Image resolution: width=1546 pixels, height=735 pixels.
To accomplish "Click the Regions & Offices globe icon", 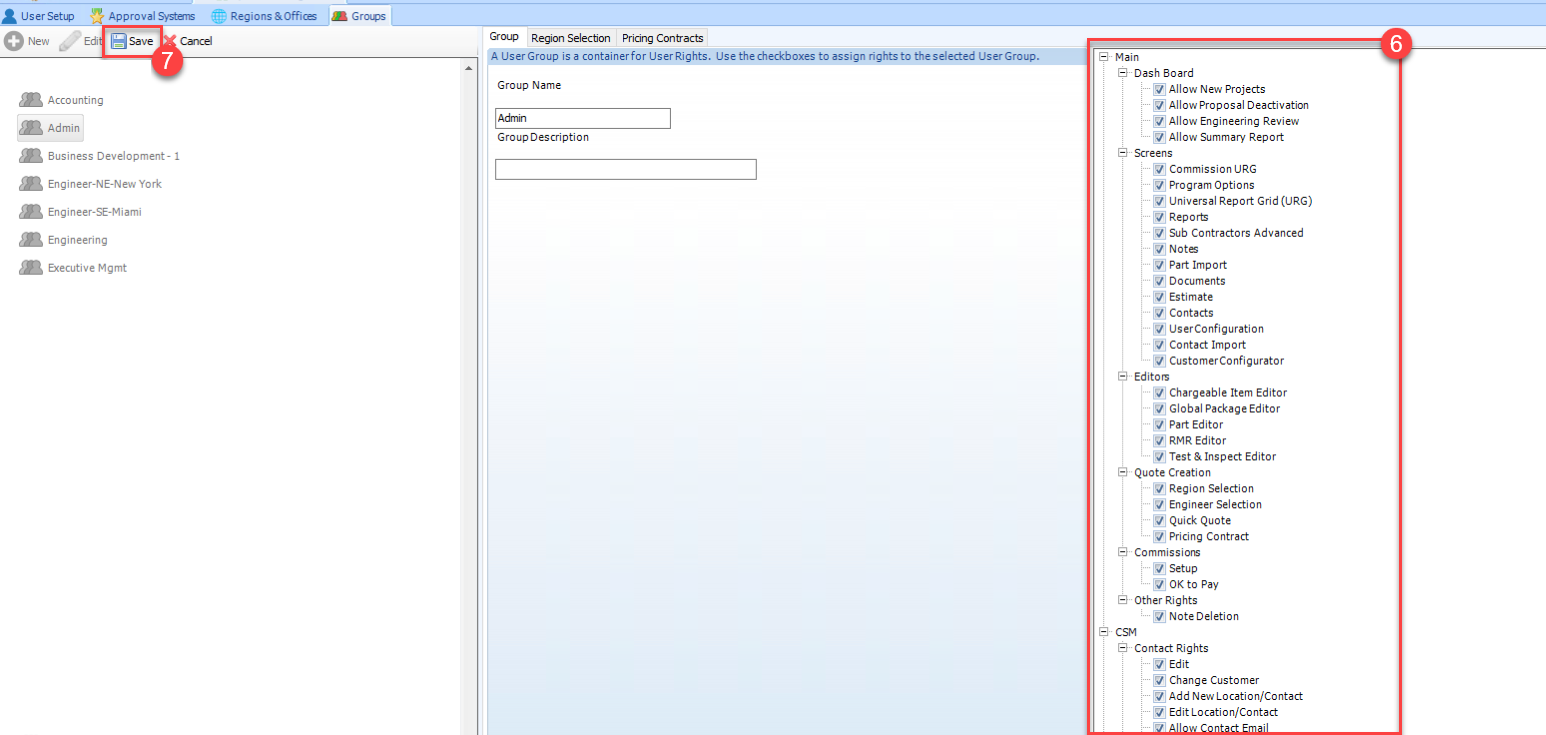I will click(x=219, y=16).
